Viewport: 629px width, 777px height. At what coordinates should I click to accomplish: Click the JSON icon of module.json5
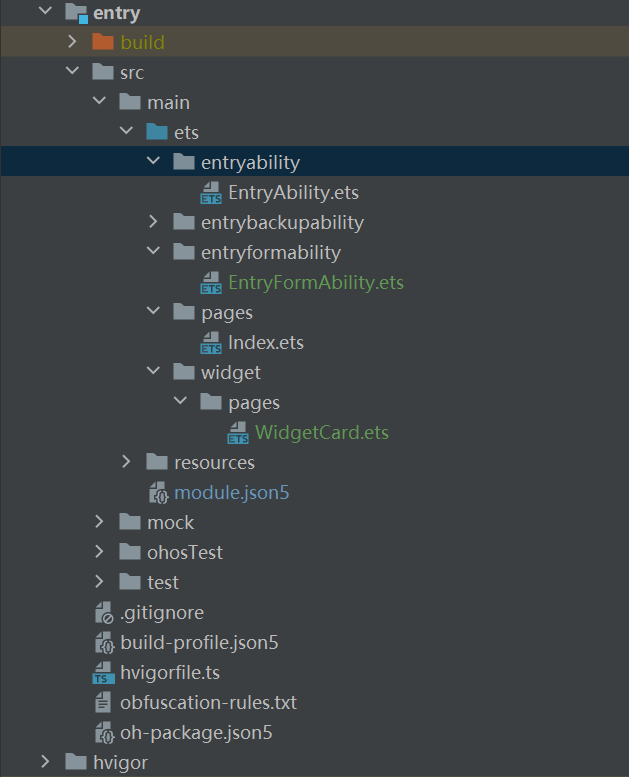[157, 493]
